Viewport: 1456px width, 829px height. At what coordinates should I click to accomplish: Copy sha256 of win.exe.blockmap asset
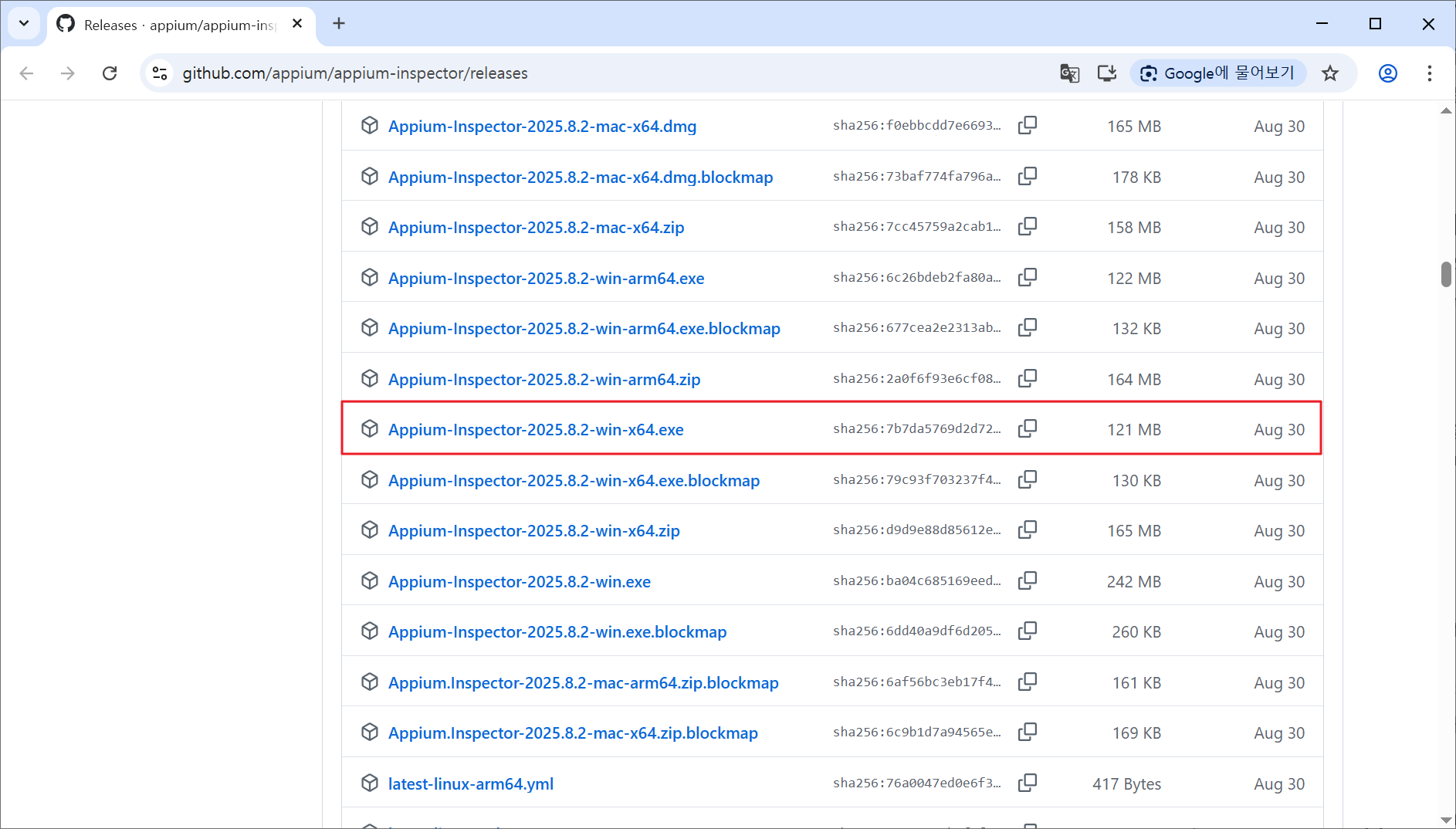point(1027,631)
